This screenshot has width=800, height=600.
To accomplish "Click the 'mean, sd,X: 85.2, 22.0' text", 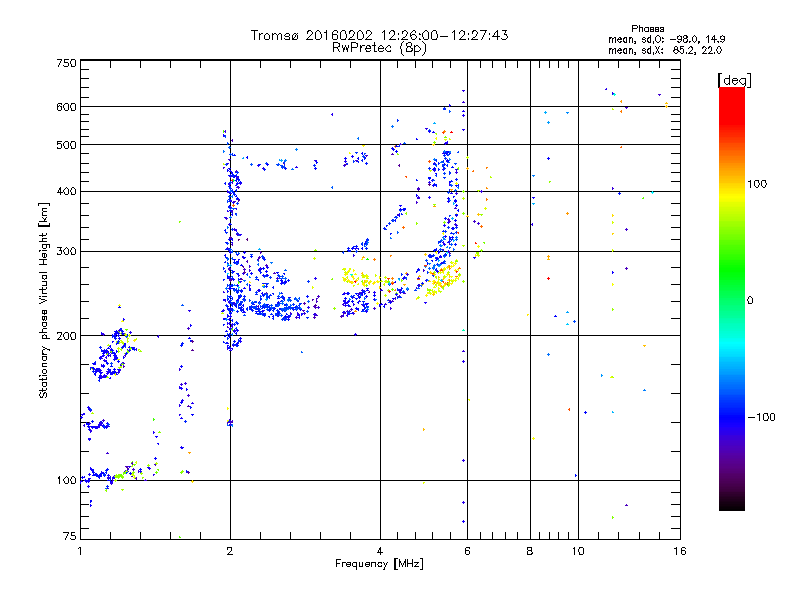I will pyautogui.click(x=665, y=50).
